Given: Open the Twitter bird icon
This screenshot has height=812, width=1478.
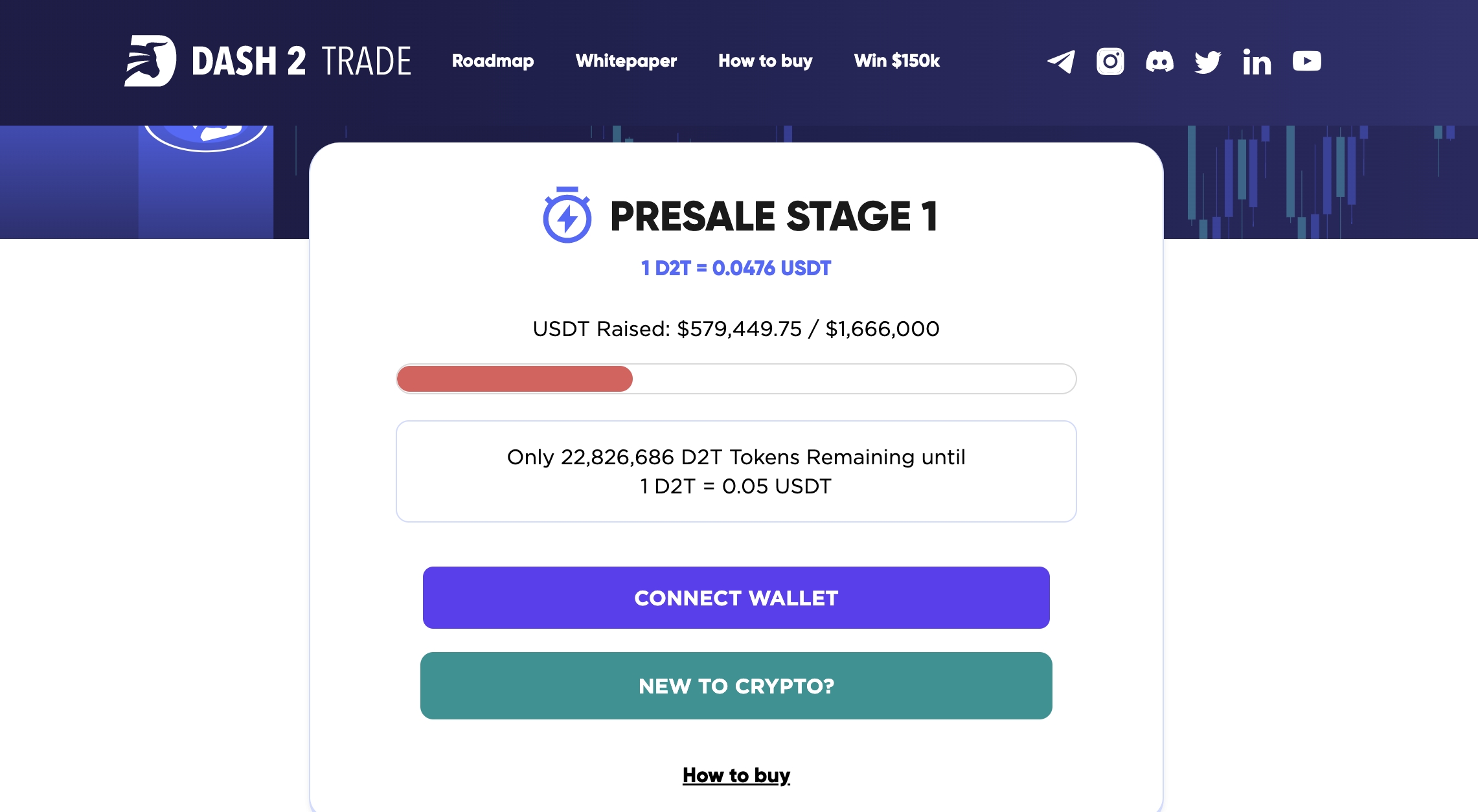Looking at the screenshot, I should (x=1208, y=62).
